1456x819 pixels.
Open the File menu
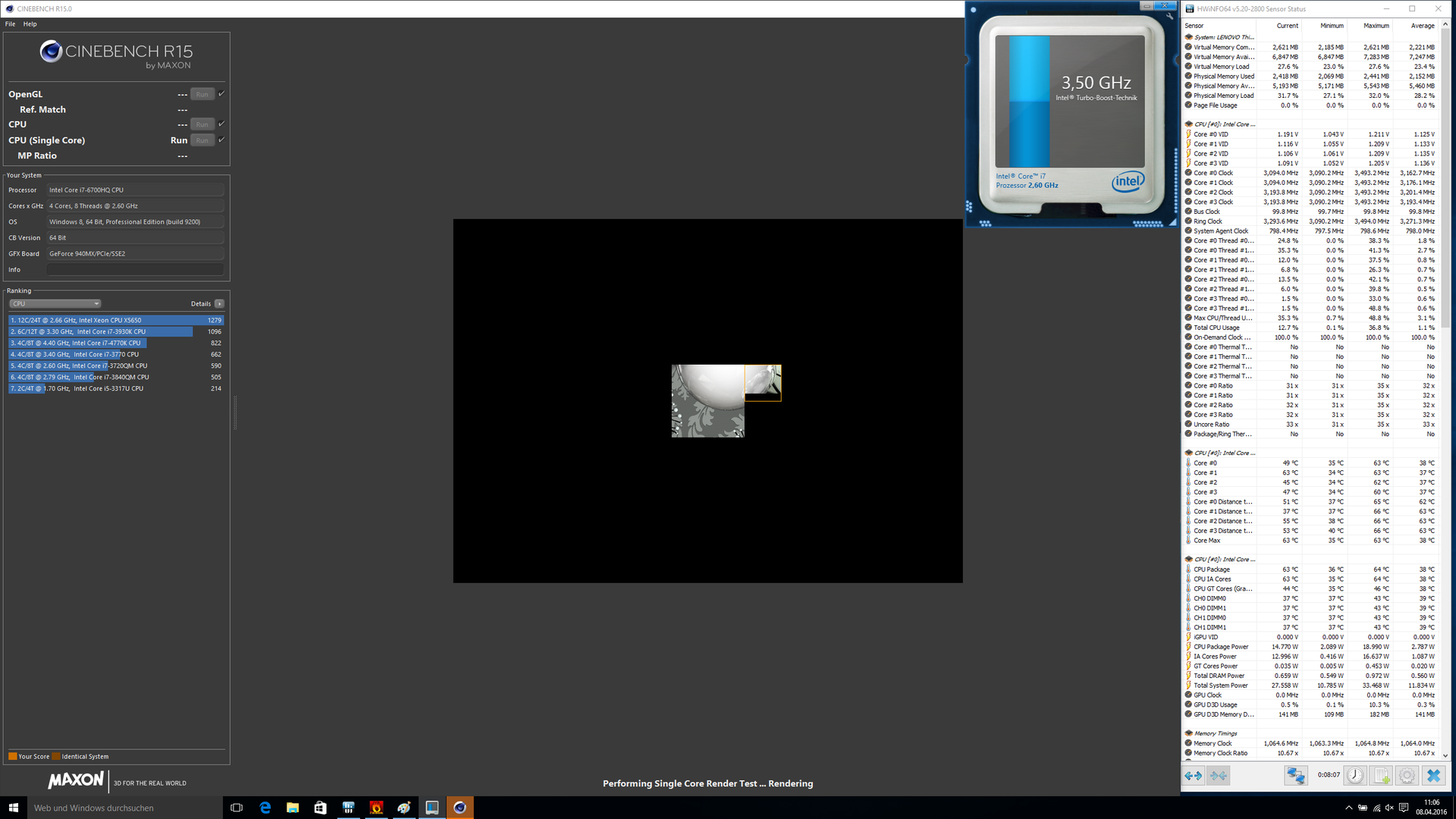point(10,24)
